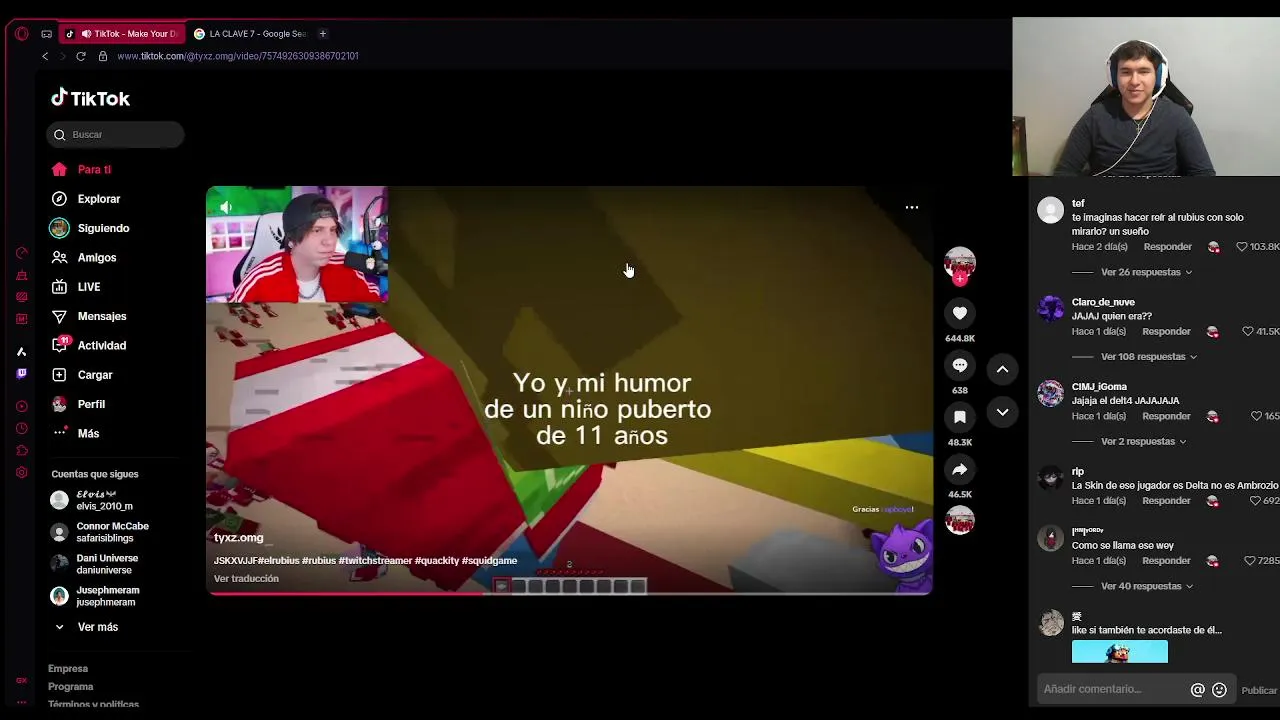Open Twitch in Opera sidebar
Screen dimensions: 1280x720
click(x=22, y=373)
